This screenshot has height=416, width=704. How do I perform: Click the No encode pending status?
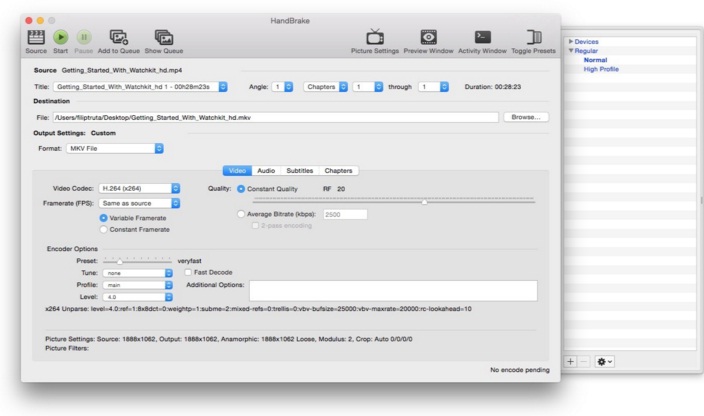tap(520, 370)
